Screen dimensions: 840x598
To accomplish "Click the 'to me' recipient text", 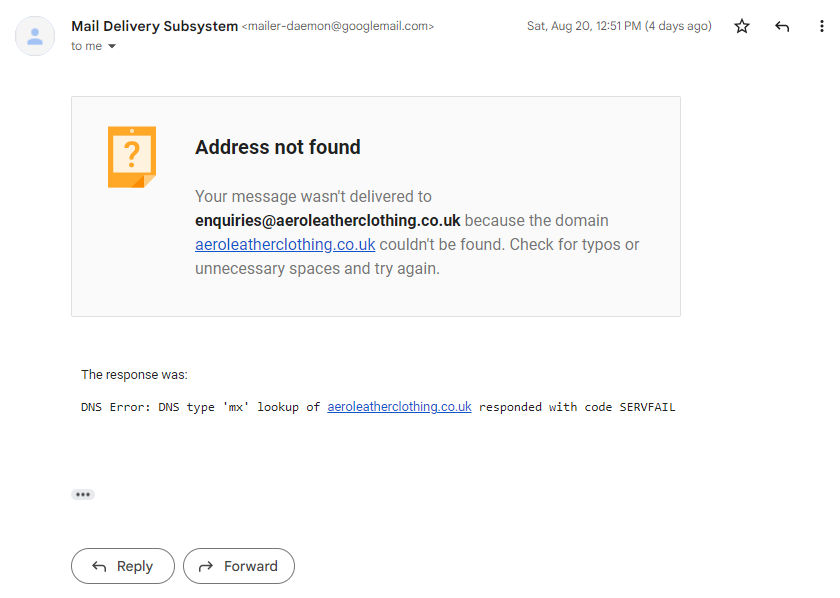I will pos(86,46).
